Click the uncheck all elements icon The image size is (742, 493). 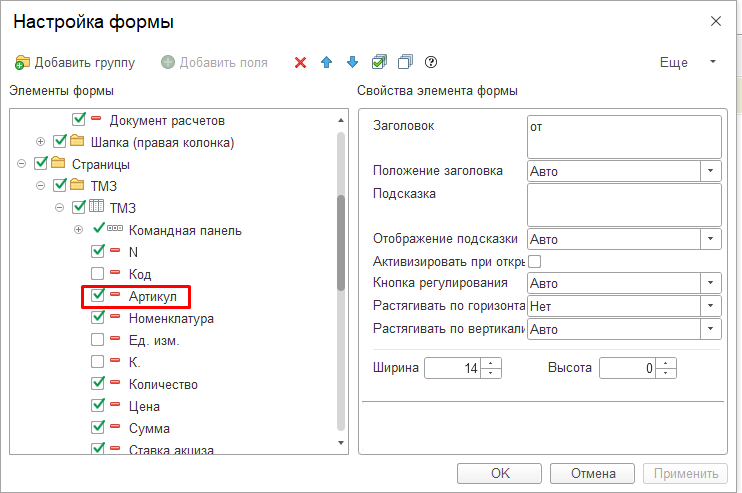pyautogui.click(x=405, y=63)
